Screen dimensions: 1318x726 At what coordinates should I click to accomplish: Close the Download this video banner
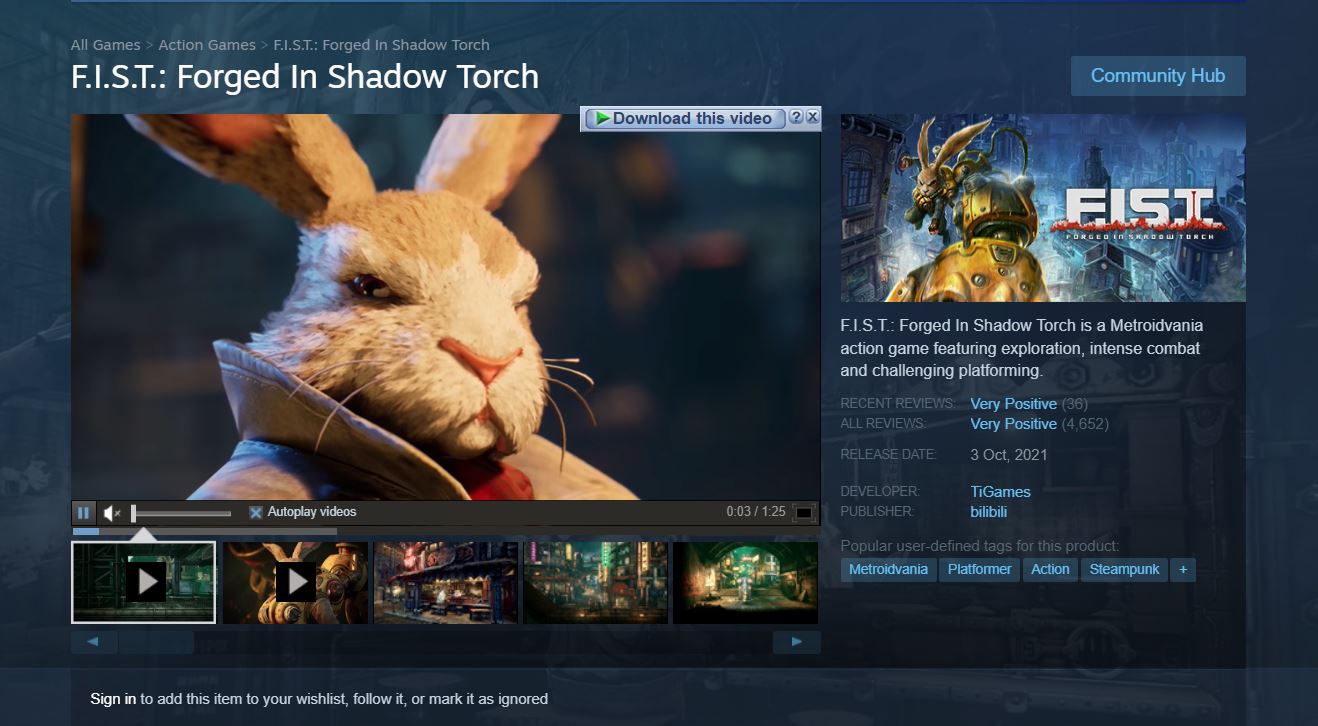(x=811, y=117)
